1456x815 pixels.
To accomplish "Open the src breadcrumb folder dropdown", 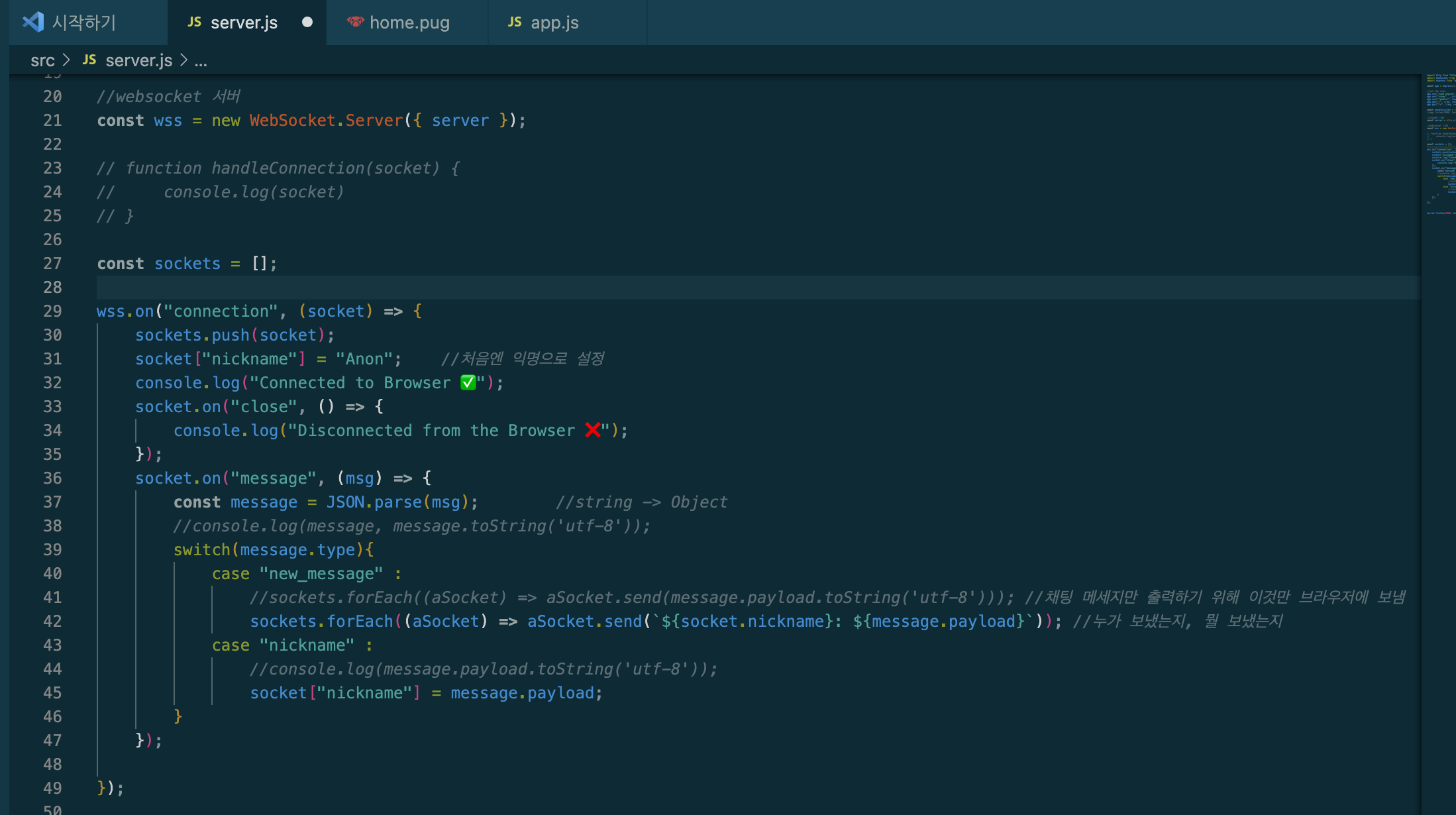I will tap(42, 60).
